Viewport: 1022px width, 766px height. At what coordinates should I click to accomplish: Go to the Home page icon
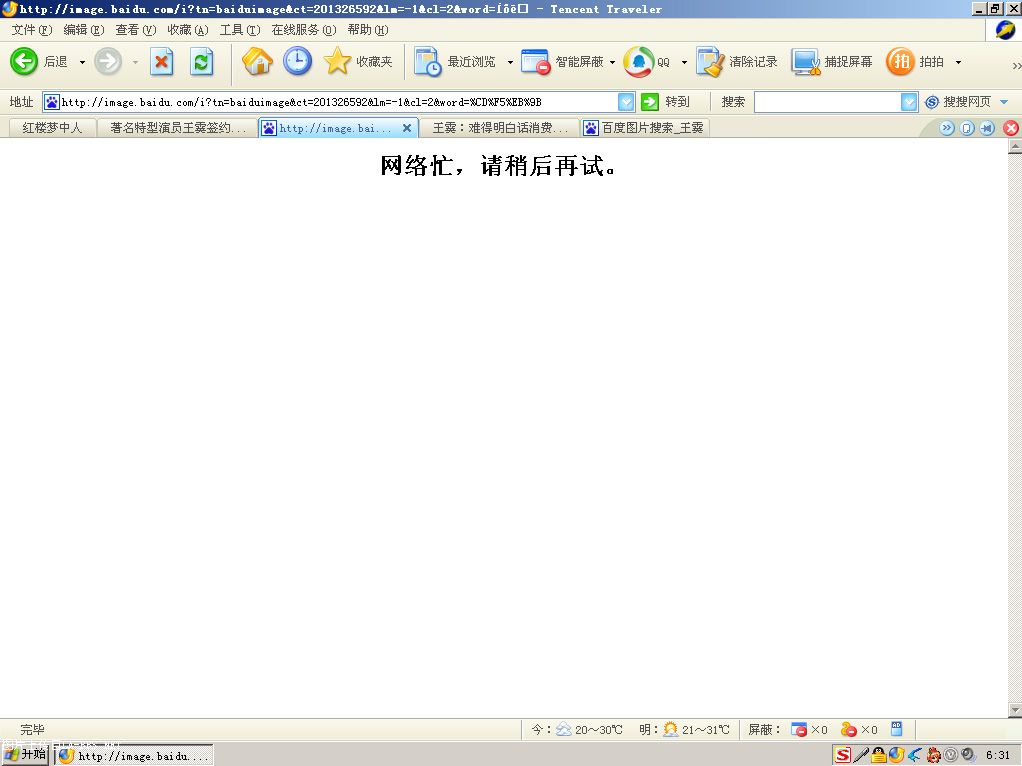(257, 62)
